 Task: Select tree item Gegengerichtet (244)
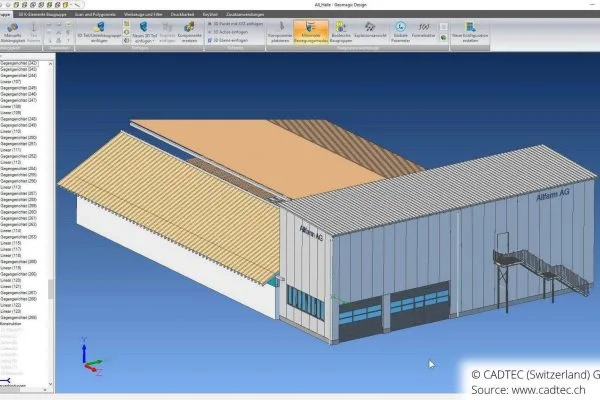tap(19, 75)
